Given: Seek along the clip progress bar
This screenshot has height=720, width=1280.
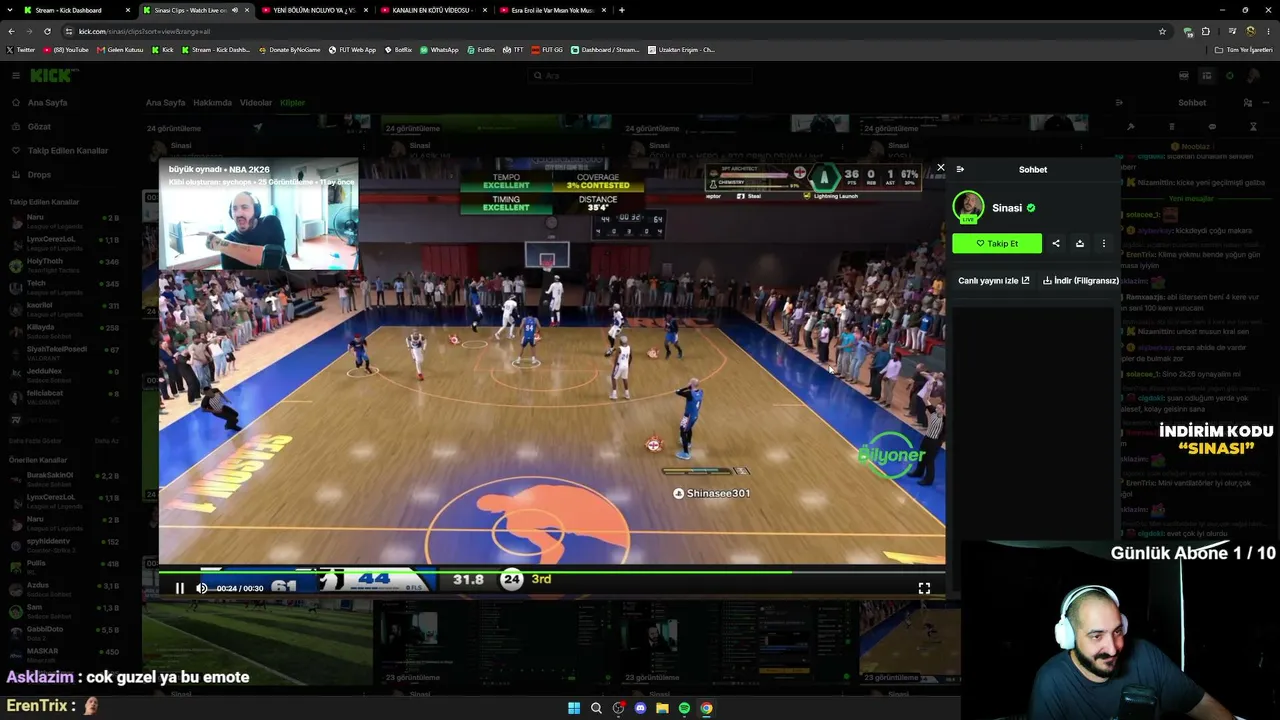Looking at the screenshot, I should (552, 572).
